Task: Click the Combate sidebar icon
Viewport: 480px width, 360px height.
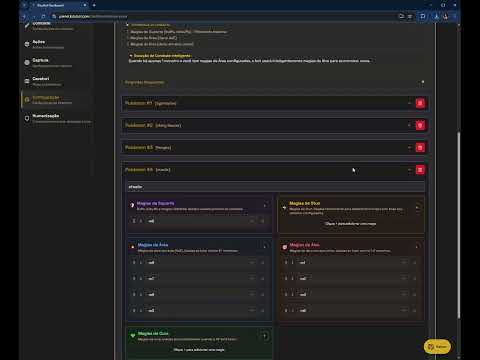Action: 27,26
